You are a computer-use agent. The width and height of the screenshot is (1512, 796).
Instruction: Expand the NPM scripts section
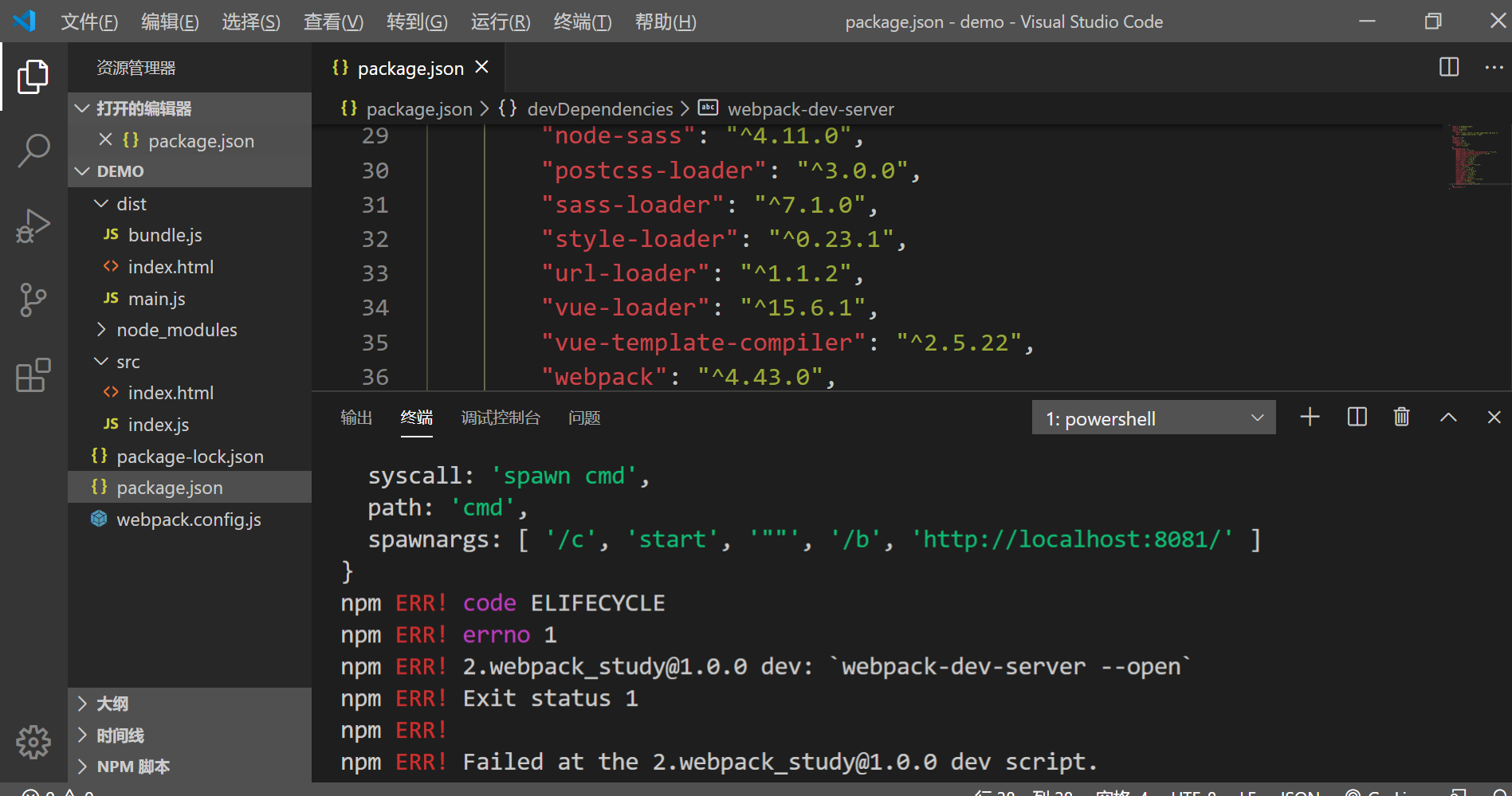click(190, 767)
